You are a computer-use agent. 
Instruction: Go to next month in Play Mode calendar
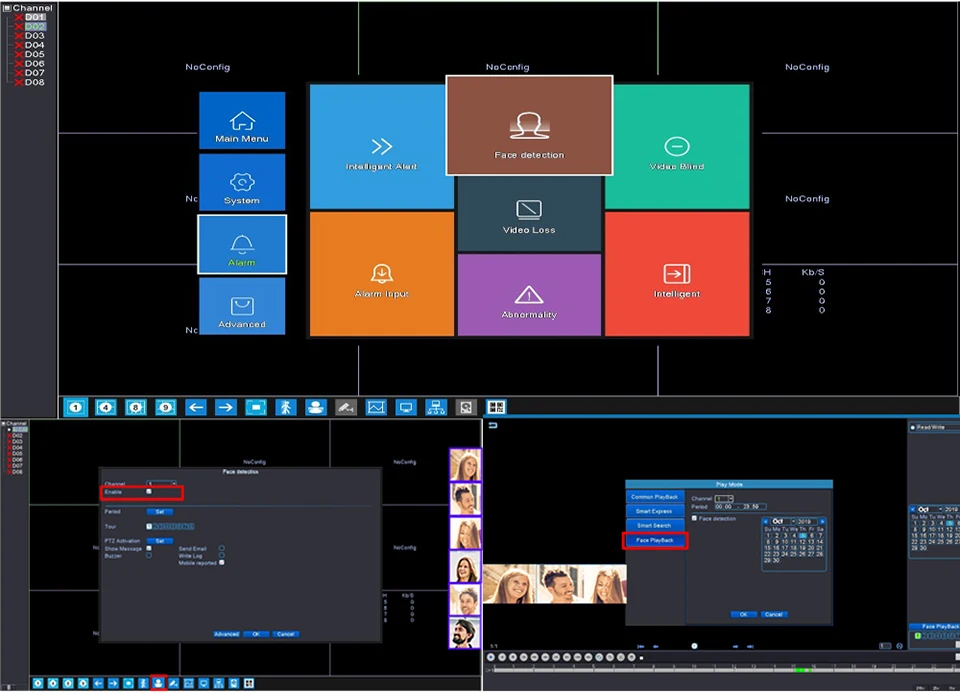pos(822,521)
